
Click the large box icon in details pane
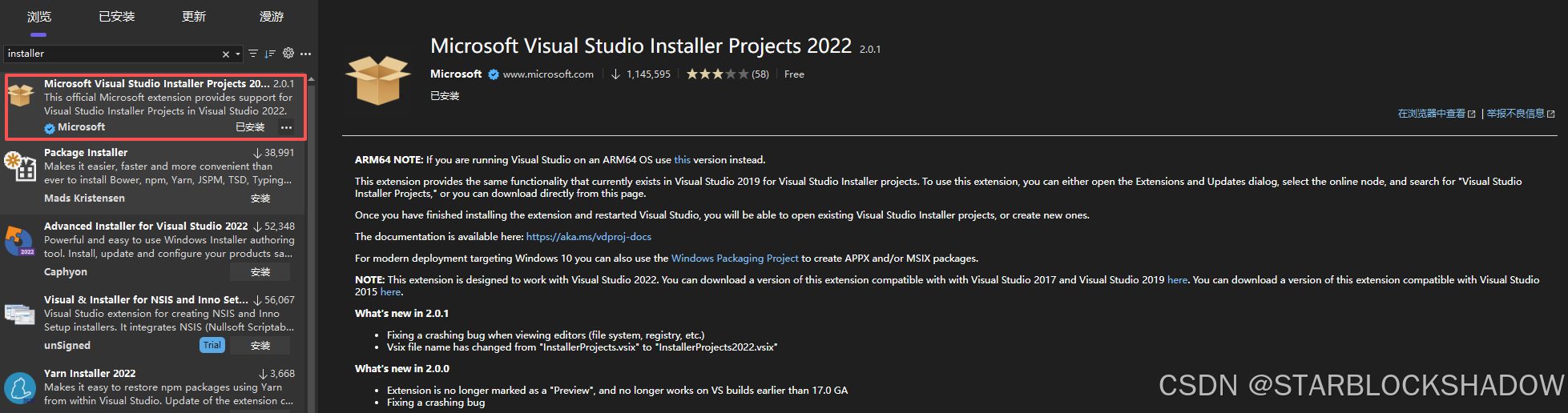pyautogui.click(x=378, y=79)
